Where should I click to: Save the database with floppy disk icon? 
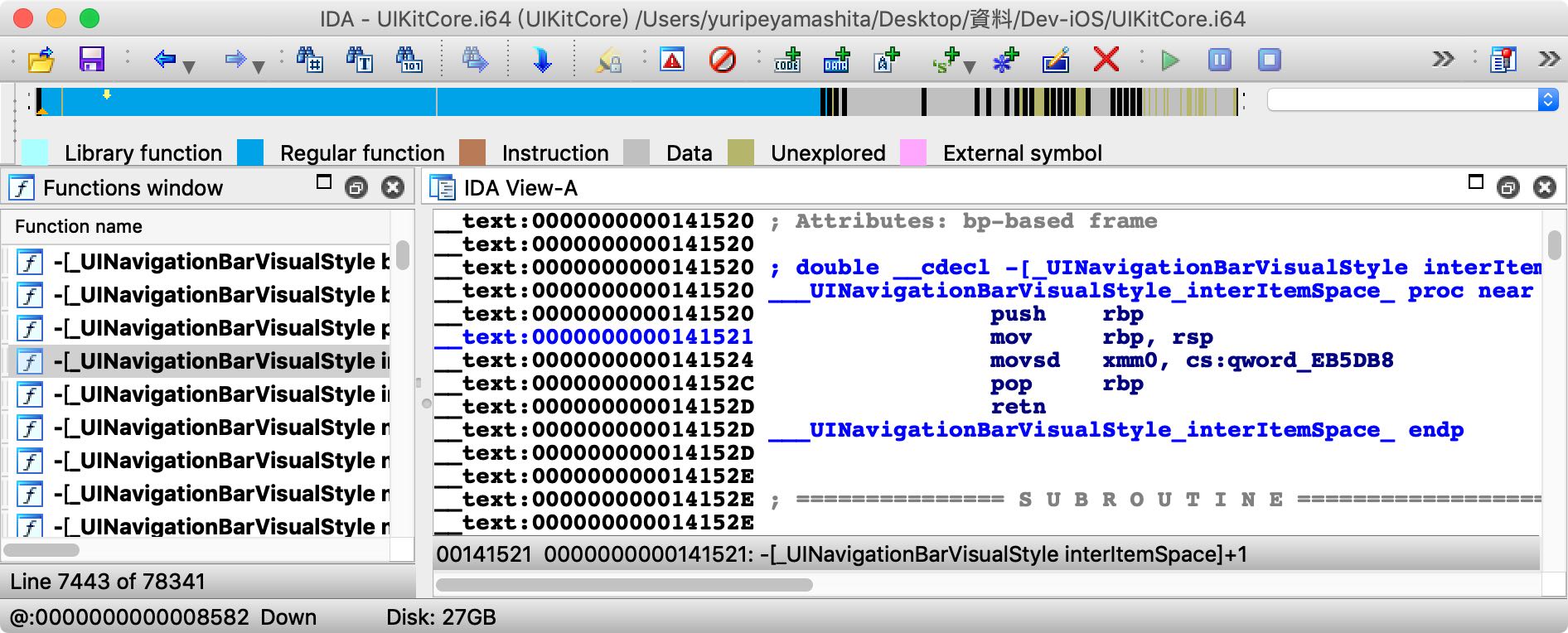click(91, 60)
